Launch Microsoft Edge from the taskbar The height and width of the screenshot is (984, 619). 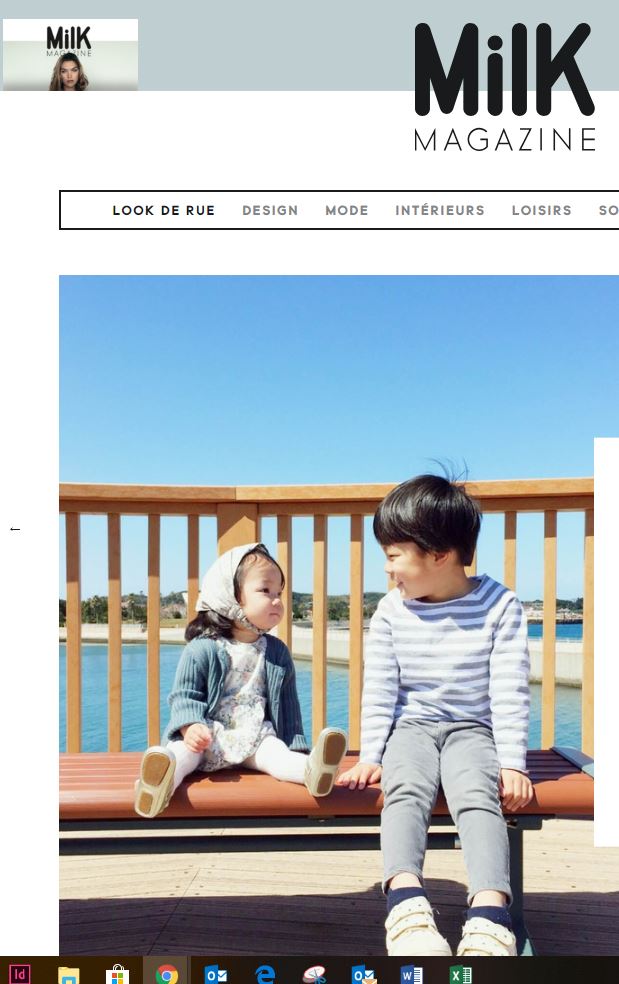[x=264, y=975]
